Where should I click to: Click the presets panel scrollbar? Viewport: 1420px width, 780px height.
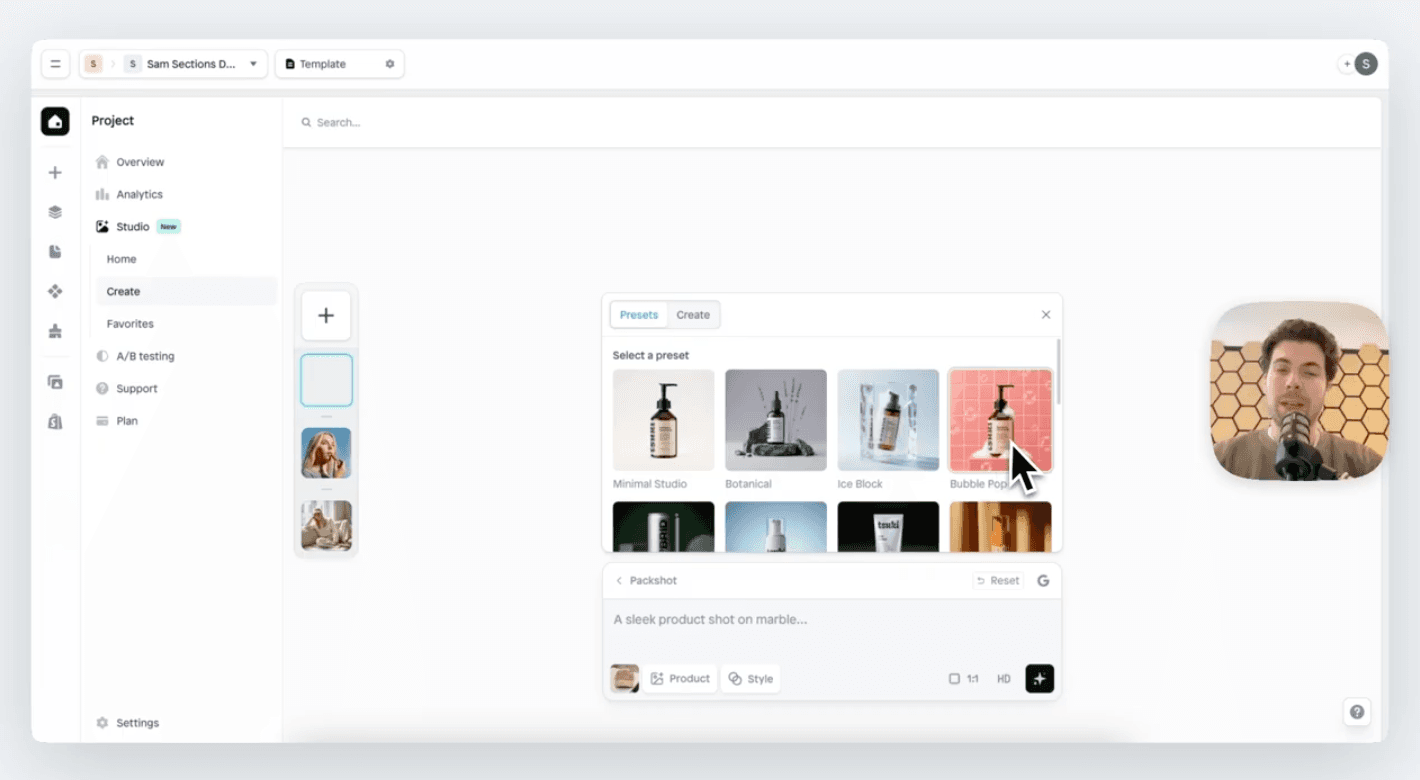1058,372
